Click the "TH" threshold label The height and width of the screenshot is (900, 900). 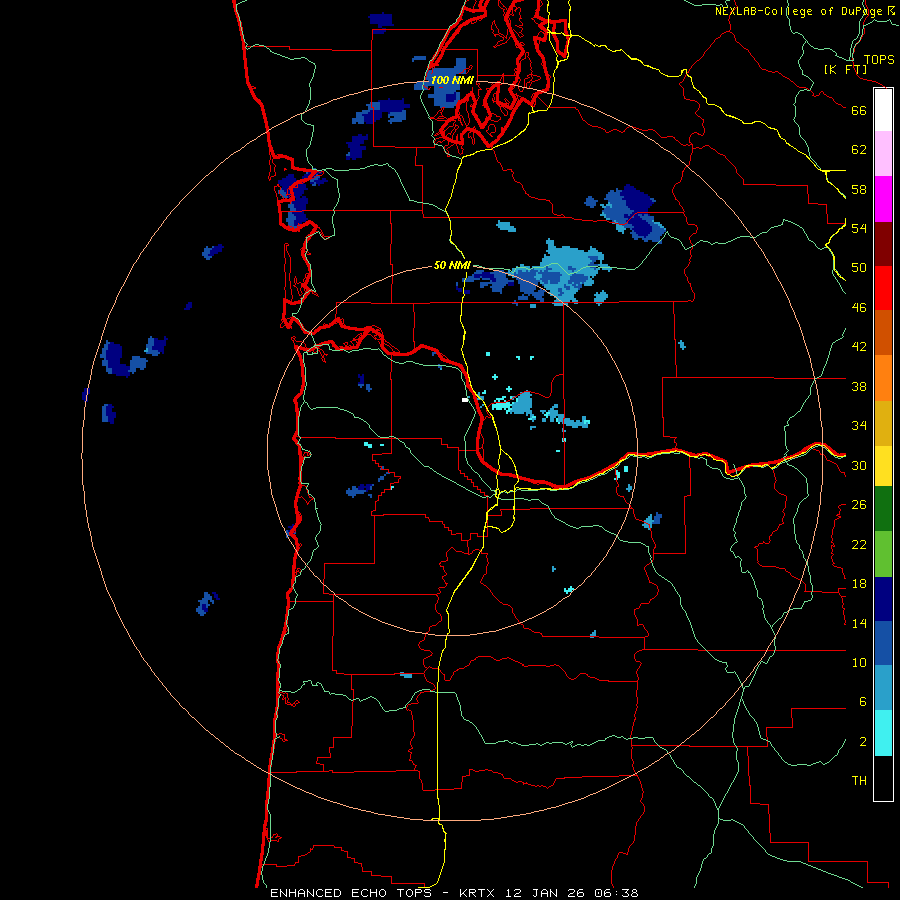pos(859,781)
